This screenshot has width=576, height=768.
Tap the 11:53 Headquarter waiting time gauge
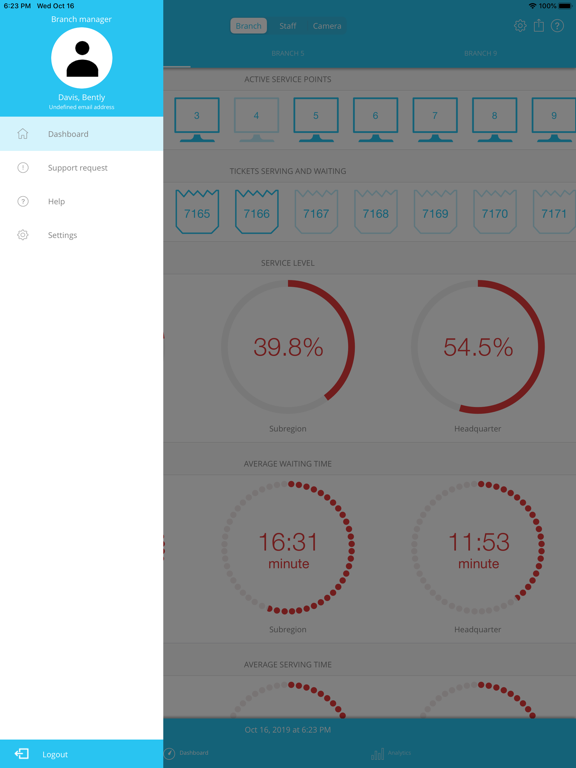click(x=478, y=548)
